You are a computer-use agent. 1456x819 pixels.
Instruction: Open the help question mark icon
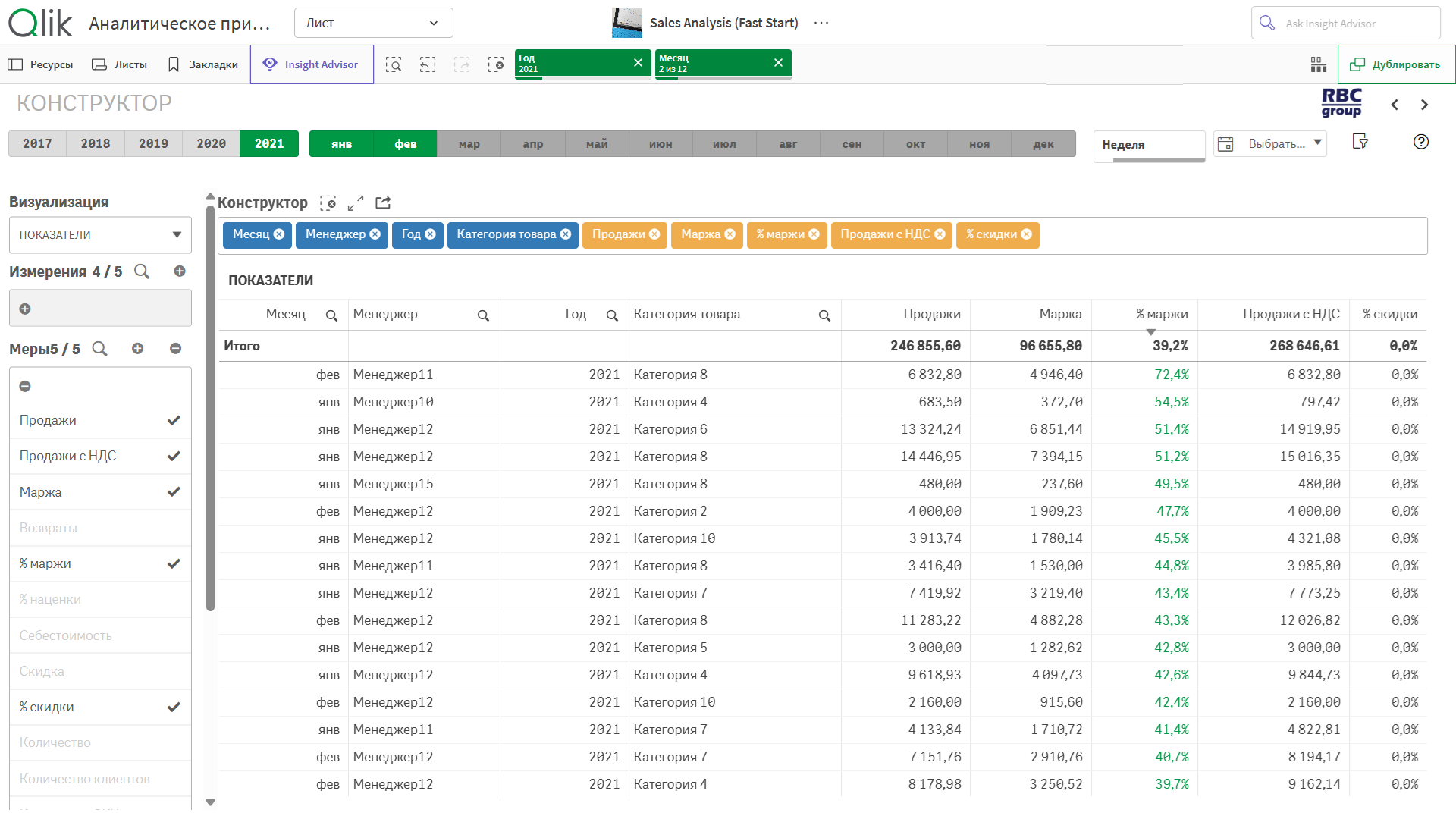pos(1421,142)
